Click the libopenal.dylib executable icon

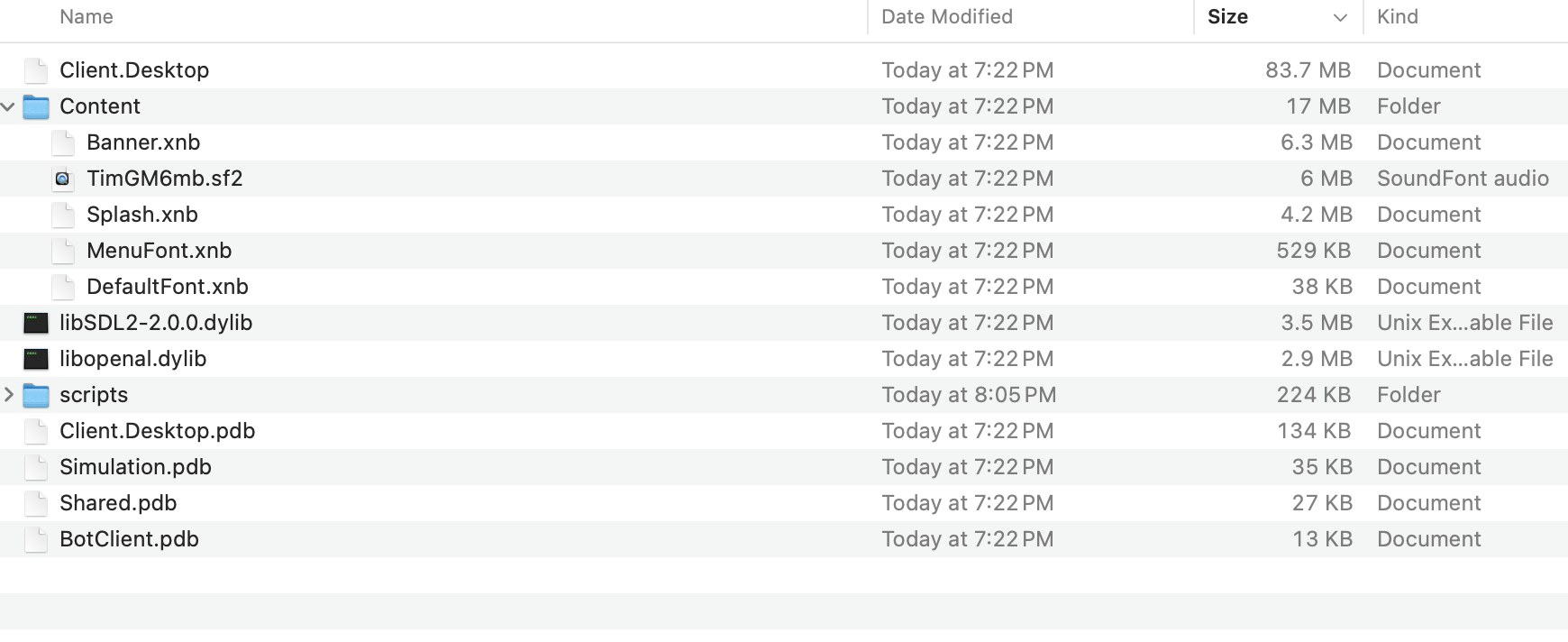click(36, 359)
